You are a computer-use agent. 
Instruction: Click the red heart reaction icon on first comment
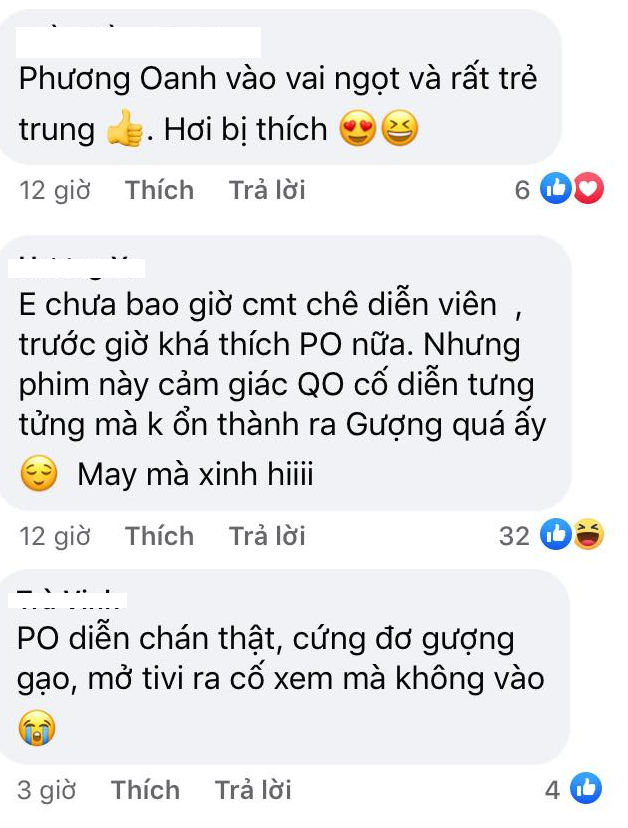pos(588,189)
